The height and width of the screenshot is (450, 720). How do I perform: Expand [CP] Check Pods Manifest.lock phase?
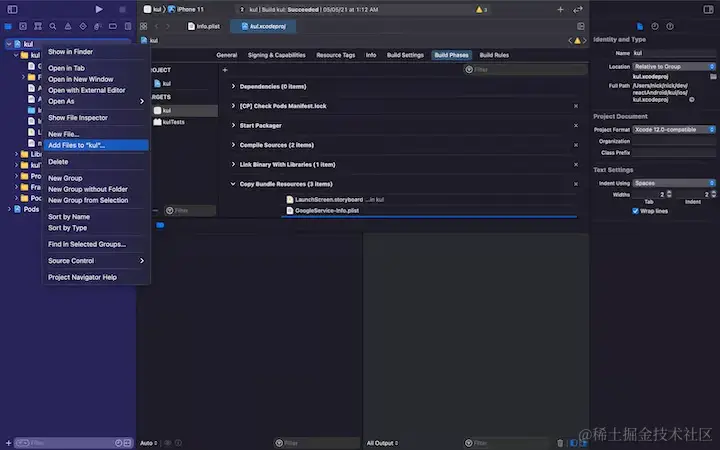(x=233, y=106)
